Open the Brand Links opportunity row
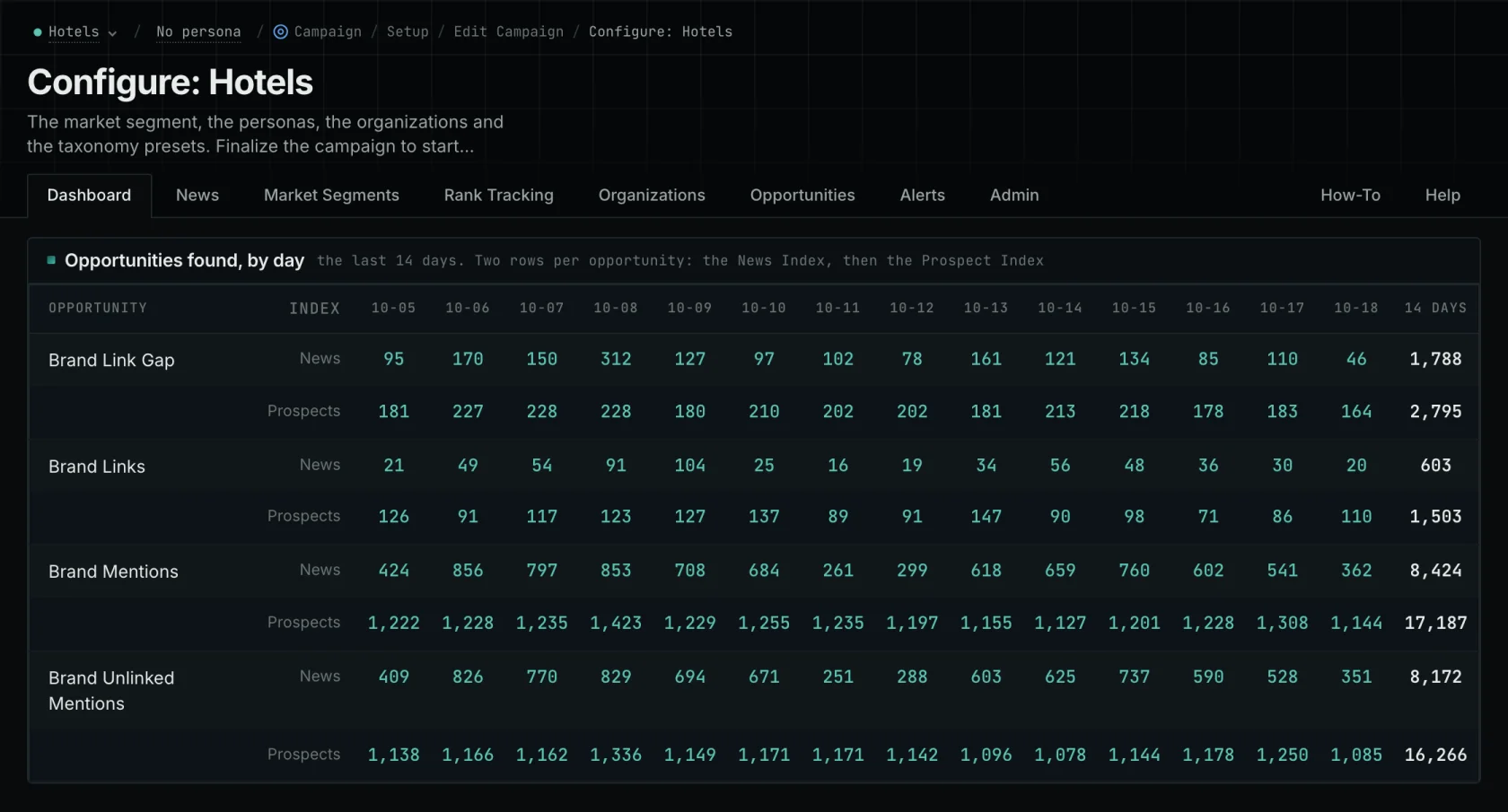 click(97, 467)
